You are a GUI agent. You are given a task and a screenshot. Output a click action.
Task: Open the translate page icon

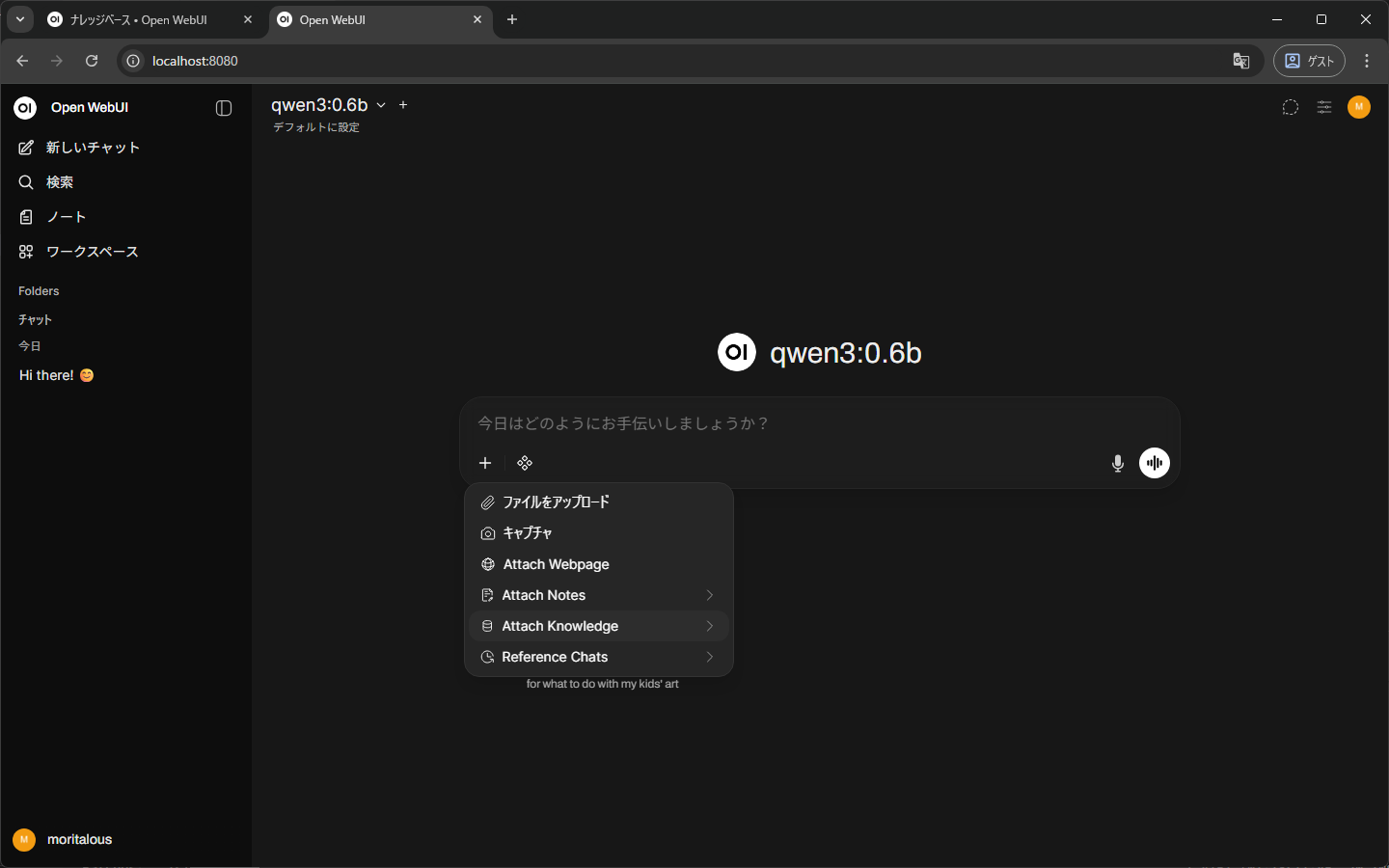pos(1241,61)
